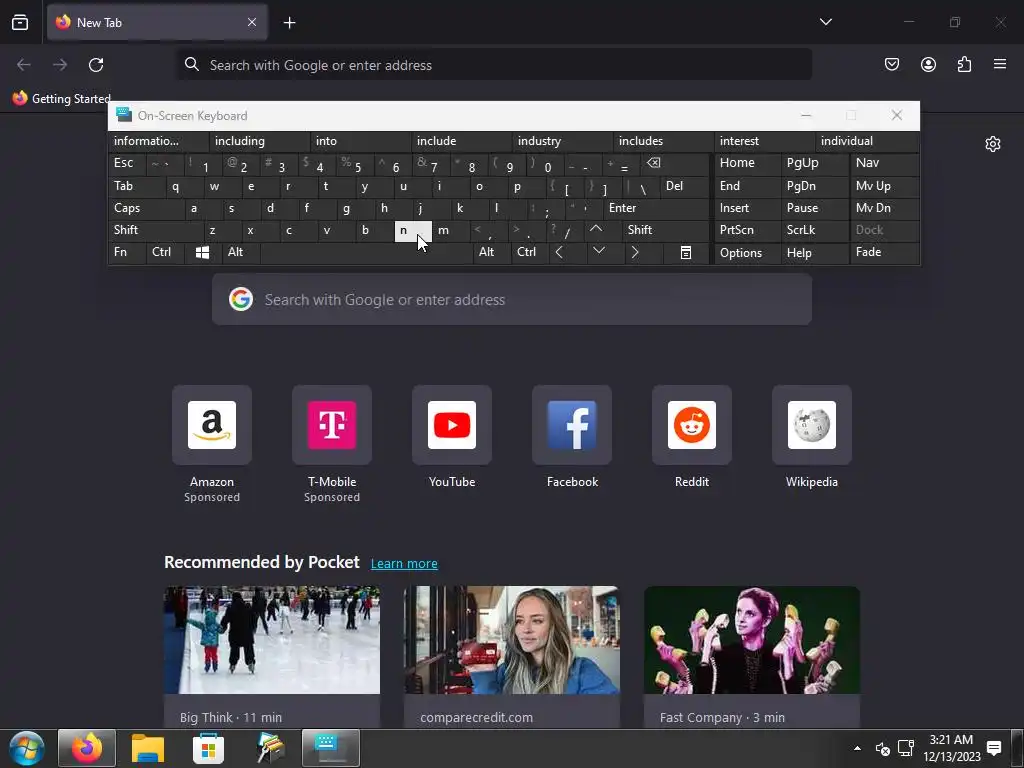The image size is (1024, 768).
Task: Open the Windows Start button
Action: click(x=27, y=748)
